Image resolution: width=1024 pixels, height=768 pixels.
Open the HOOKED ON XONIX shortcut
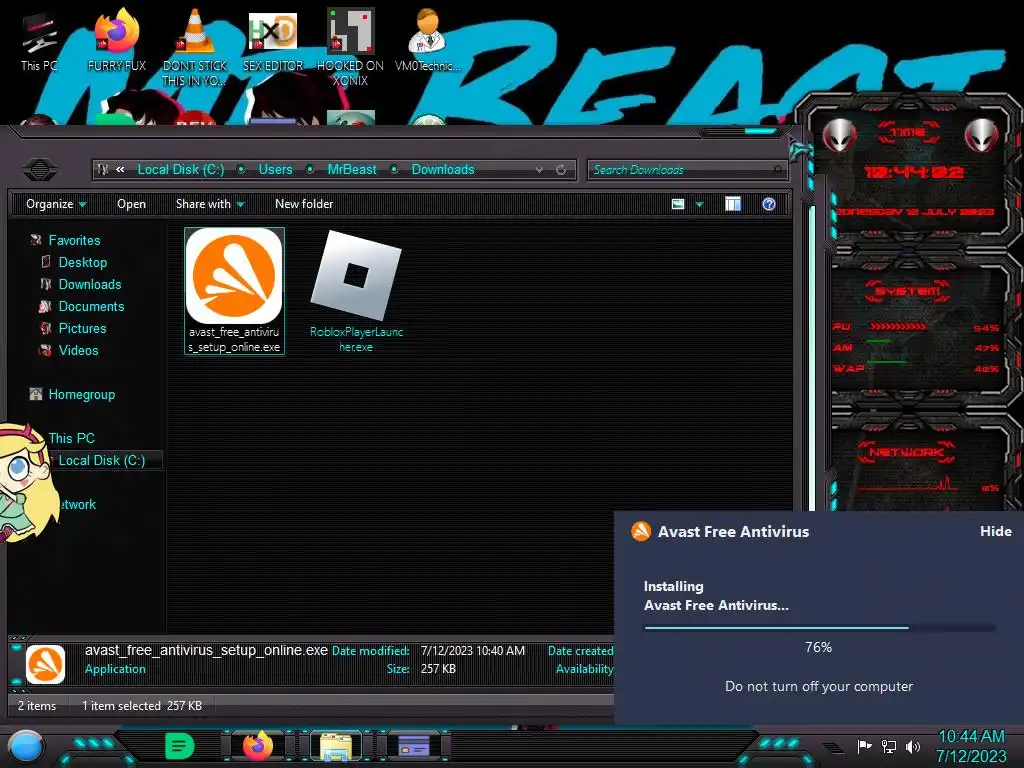click(x=350, y=47)
